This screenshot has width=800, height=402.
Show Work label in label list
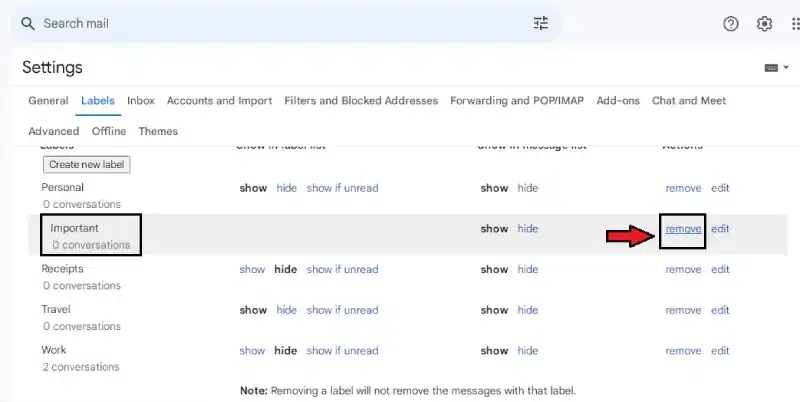point(252,351)
